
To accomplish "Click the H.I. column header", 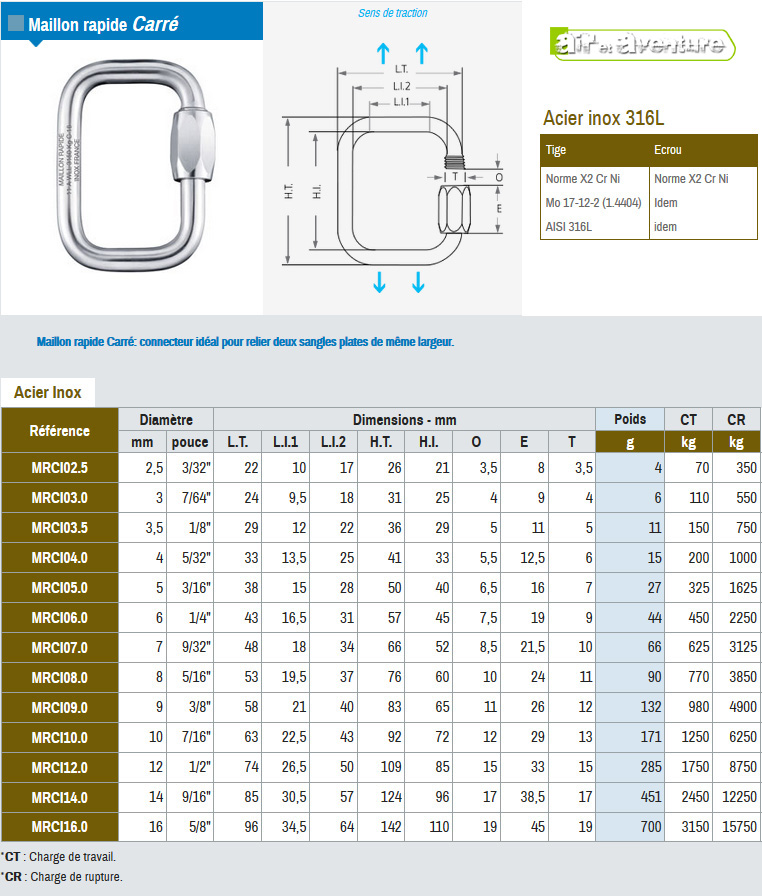I will click(428, 442).
